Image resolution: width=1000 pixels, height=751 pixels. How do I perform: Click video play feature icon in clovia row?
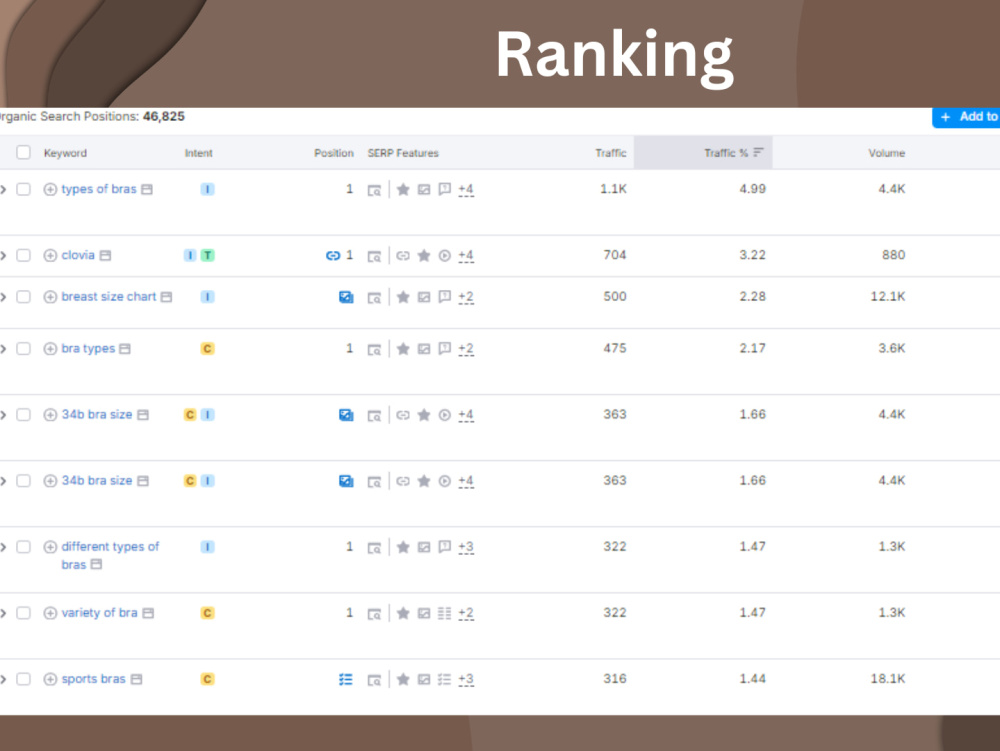tap(445, 256)
